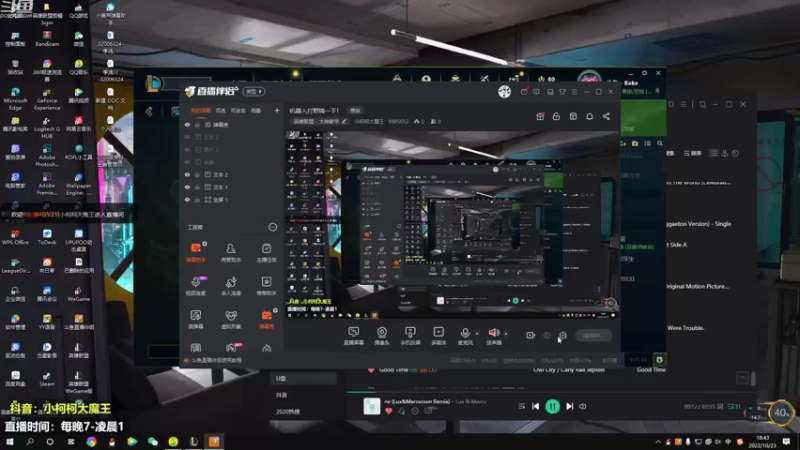Viewport: 800px width, 450px height.
Task: Toggle the faded eye preview icon in toolbar
Action: (547, 335)
